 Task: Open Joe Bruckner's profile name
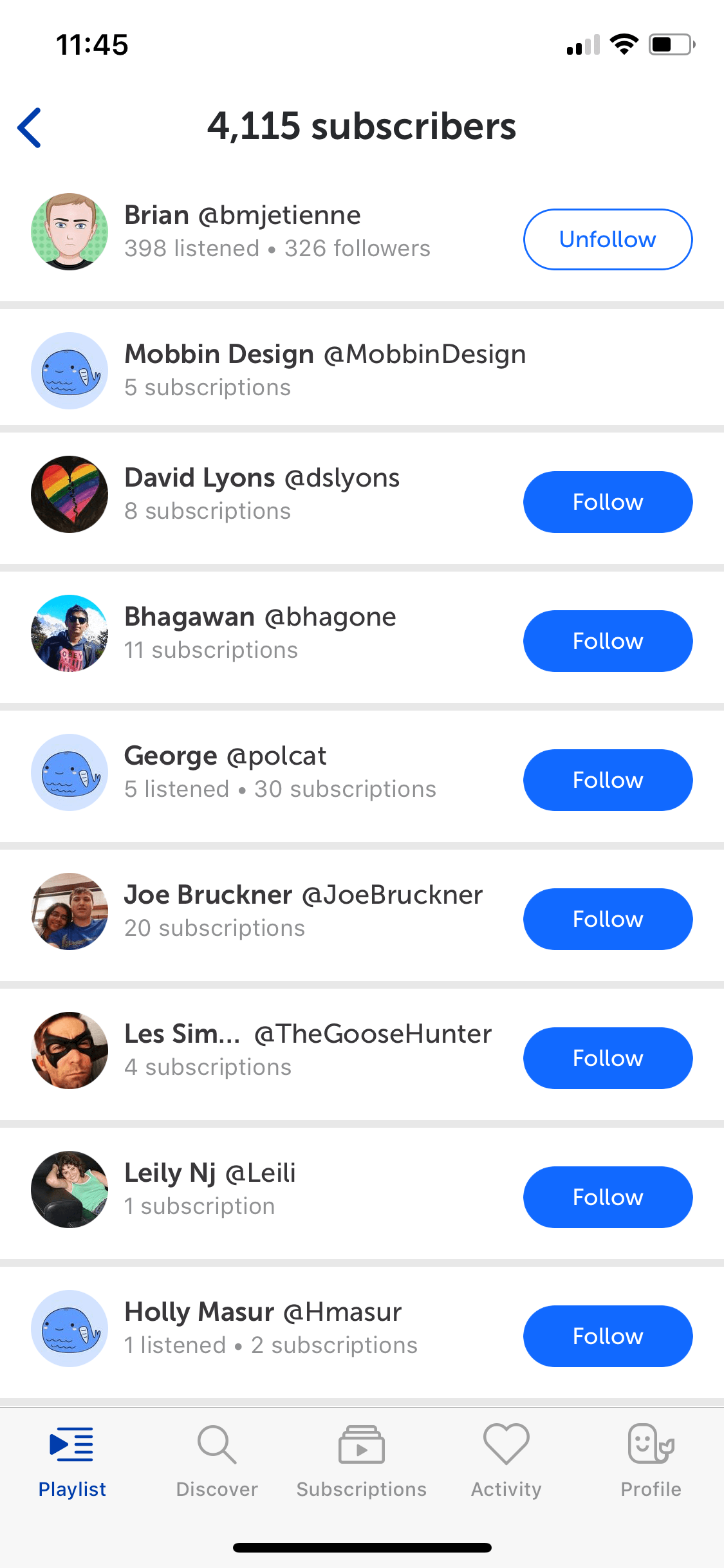pyautogui.click(x=209, y=895)
